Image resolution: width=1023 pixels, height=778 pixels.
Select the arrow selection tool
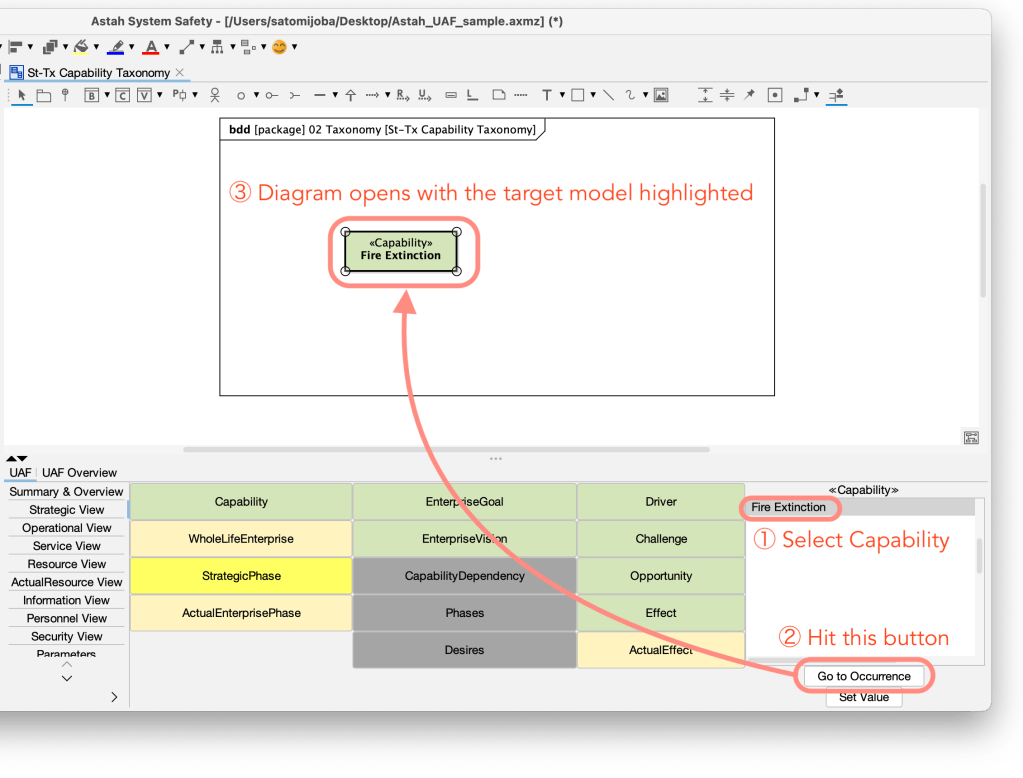[22, 95]
